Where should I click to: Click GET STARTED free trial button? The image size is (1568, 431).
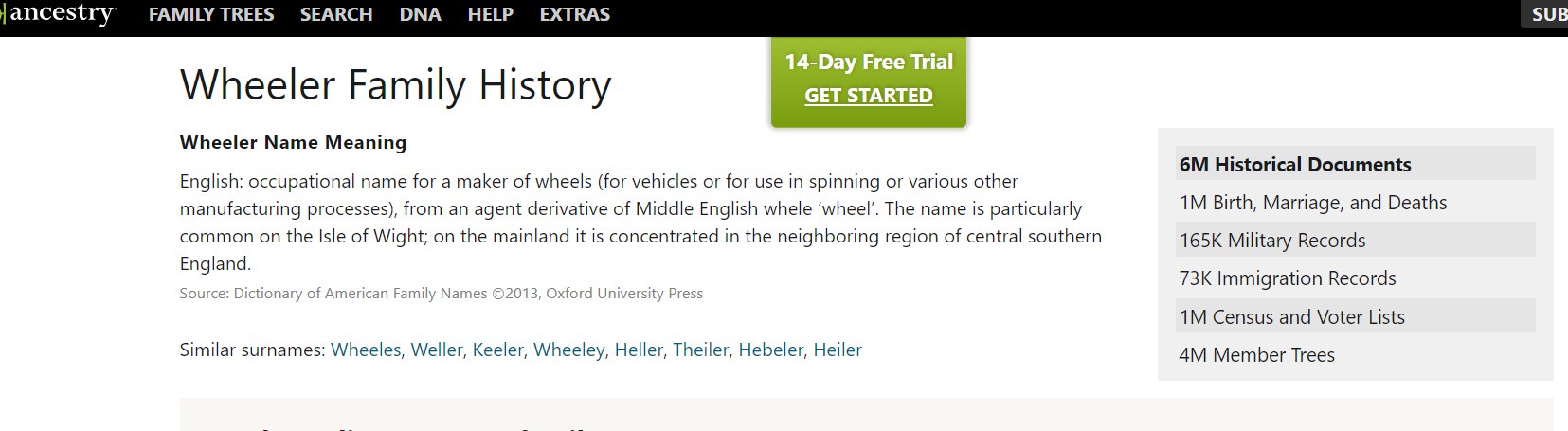point(869,96)
